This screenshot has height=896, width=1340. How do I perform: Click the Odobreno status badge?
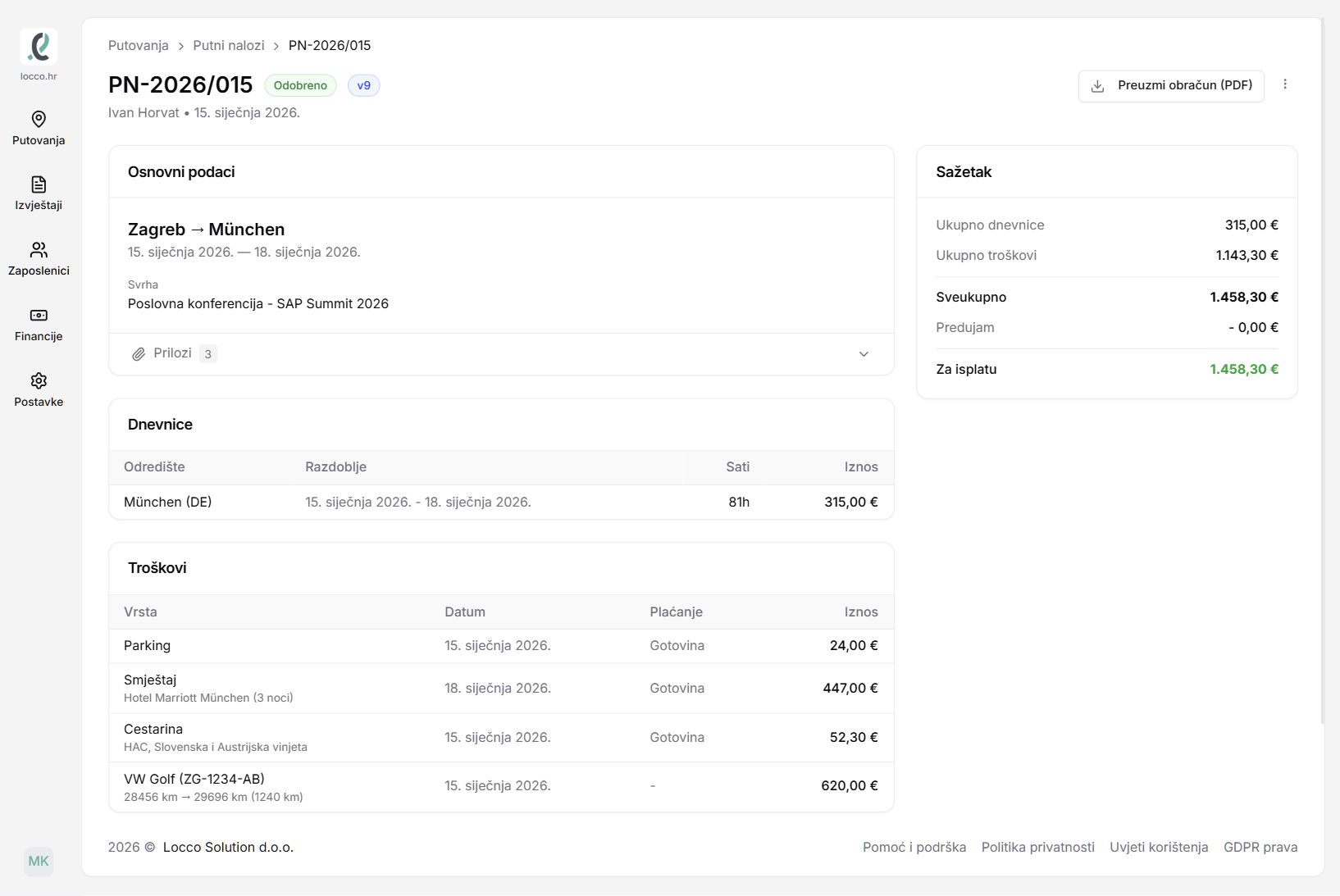coord(300,85)
